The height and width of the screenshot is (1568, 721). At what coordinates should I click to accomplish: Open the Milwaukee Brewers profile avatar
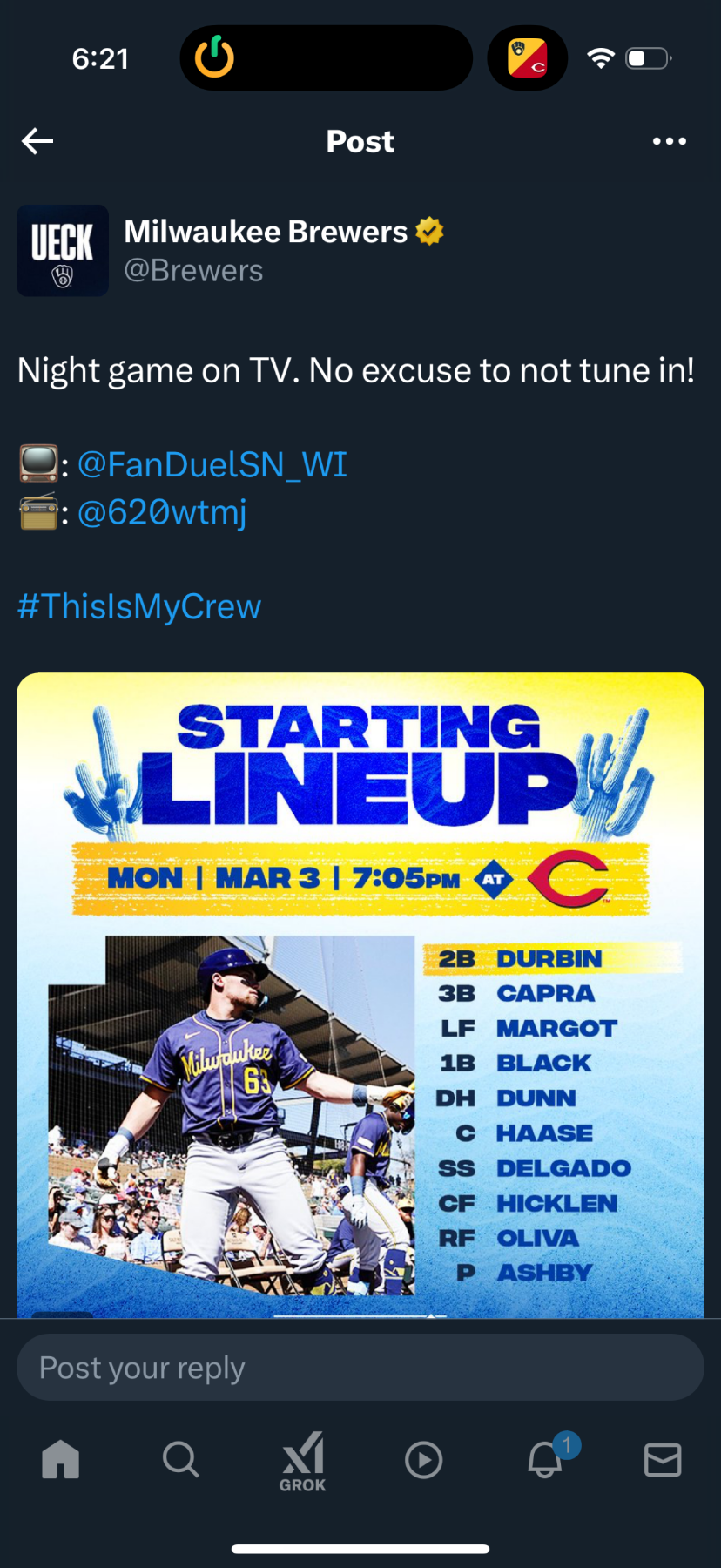tap(63, 251)
